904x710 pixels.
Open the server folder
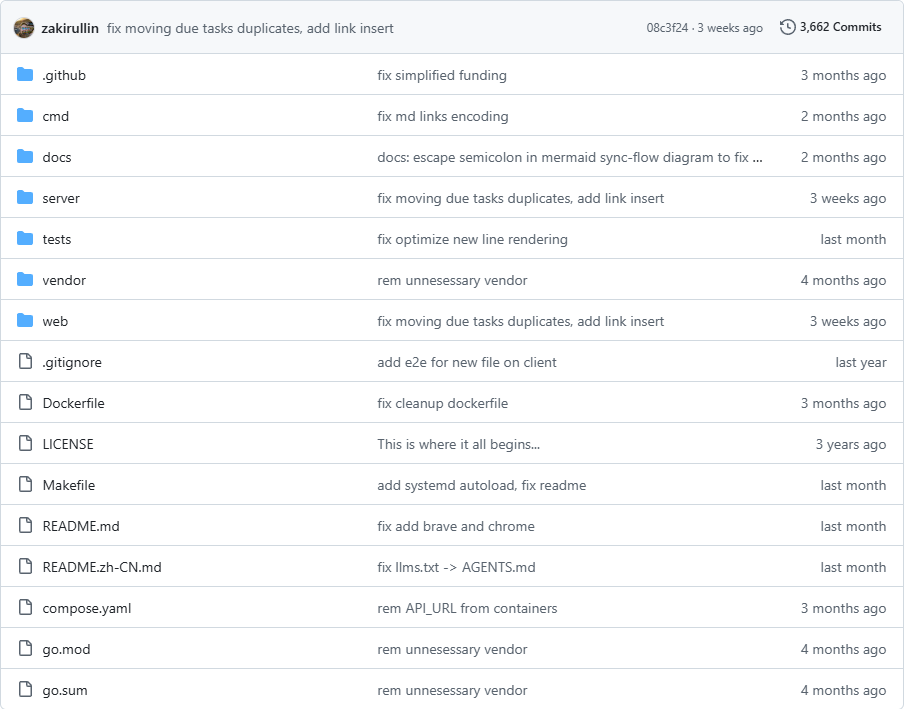pyautogui.click(x=61, y=198)
